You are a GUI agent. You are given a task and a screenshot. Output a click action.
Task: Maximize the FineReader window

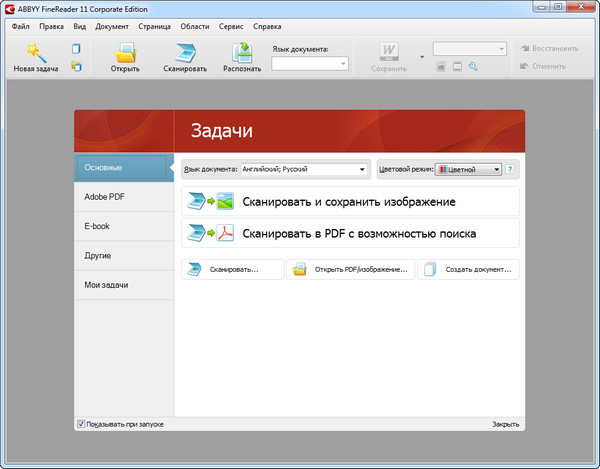point(558,7)
